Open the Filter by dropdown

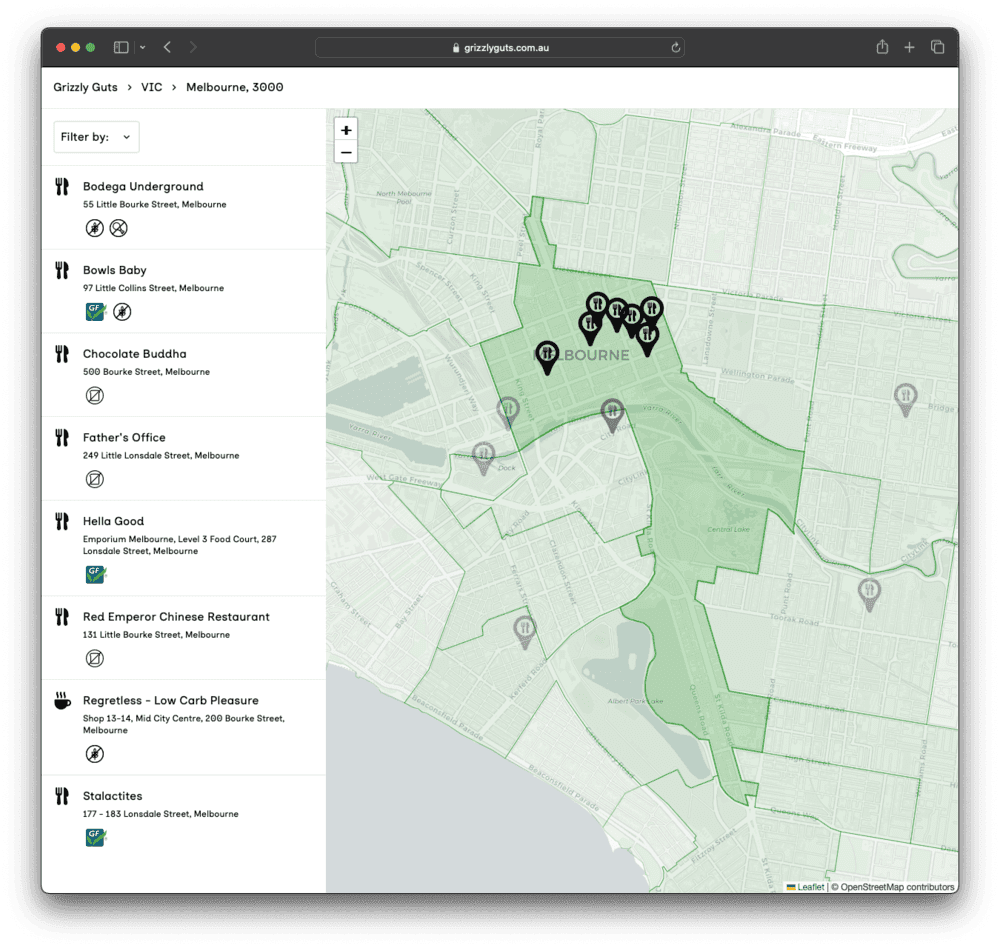click(96, 137)
